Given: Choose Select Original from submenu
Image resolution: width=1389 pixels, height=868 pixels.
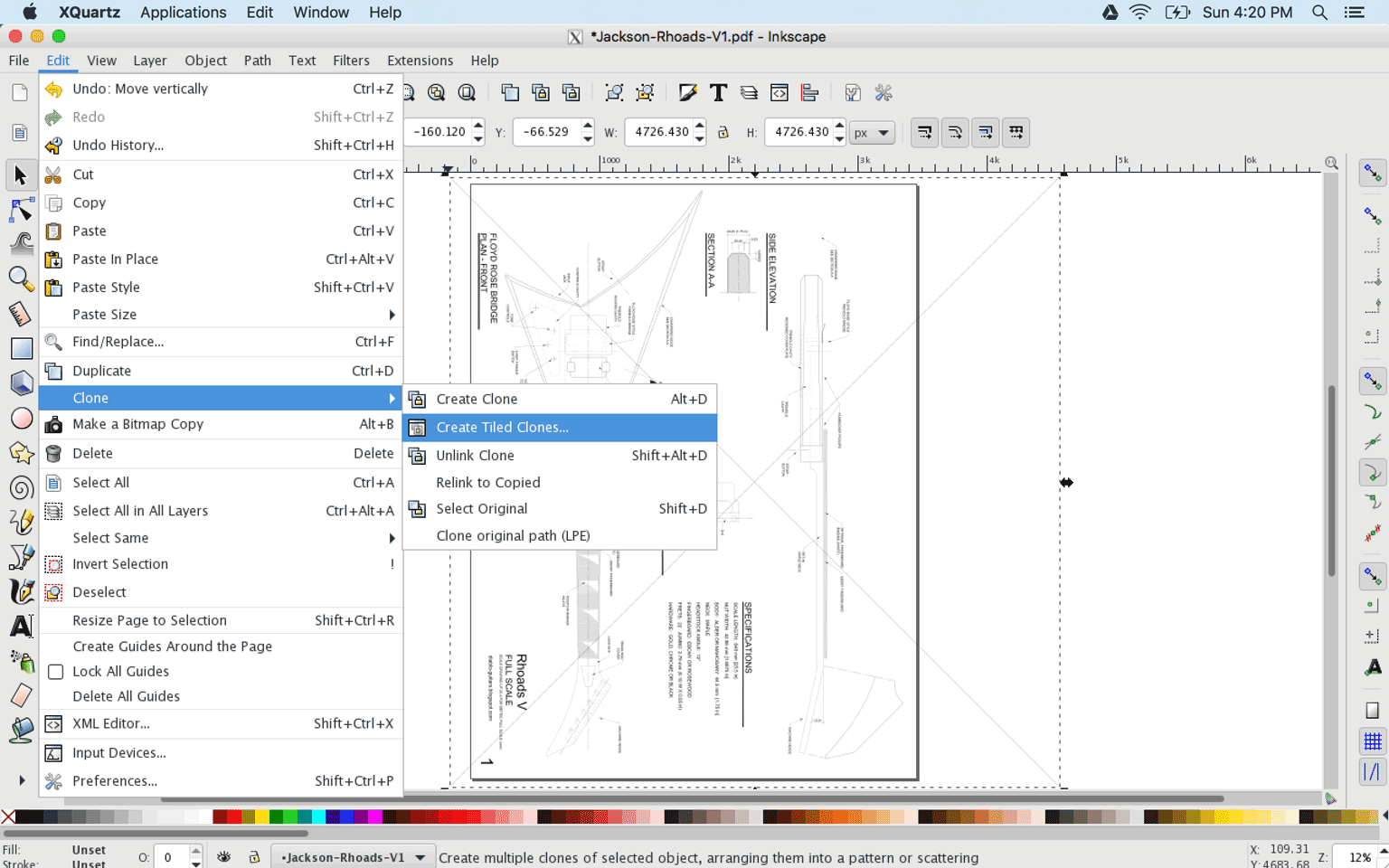Looking at the screenshot, I should (560, 509).
